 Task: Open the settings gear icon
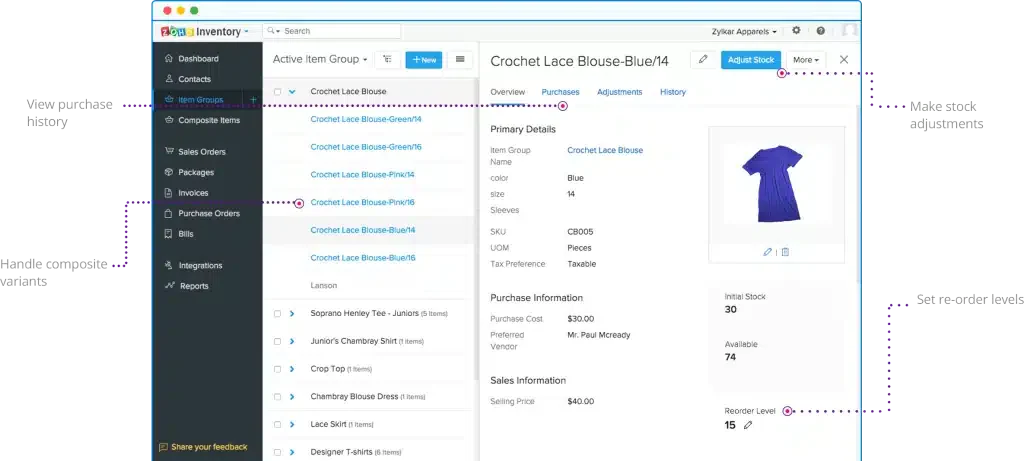[x=796, y=31]
